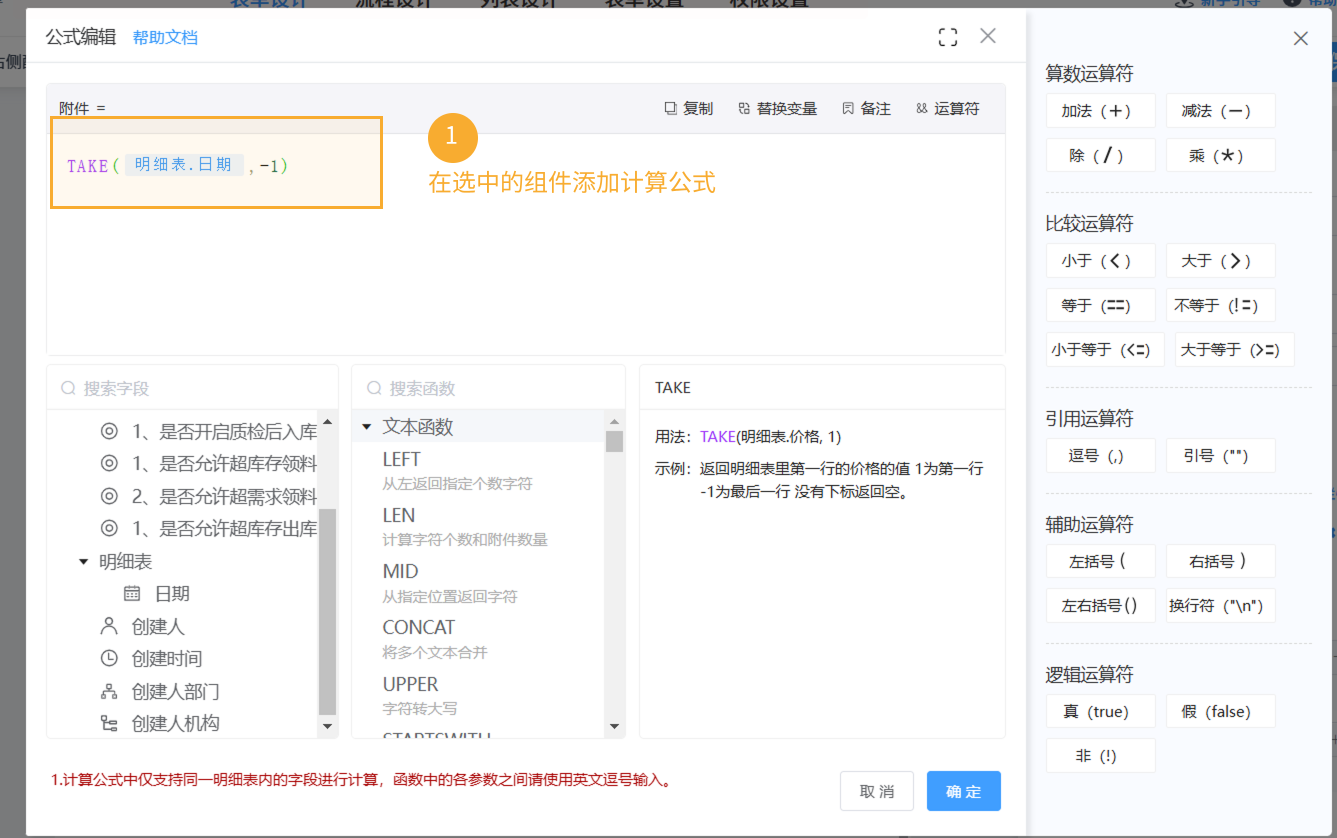Click the 搜索函数 search function input
1337x838 pixels.
coord(488,388)
